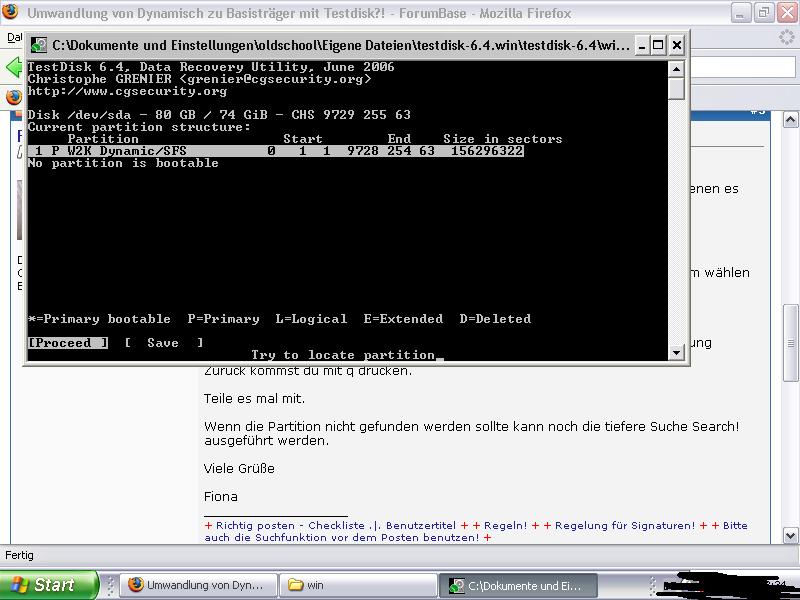
Task: Click the console window scrollbar thumb
Action: tap(676, 88)
